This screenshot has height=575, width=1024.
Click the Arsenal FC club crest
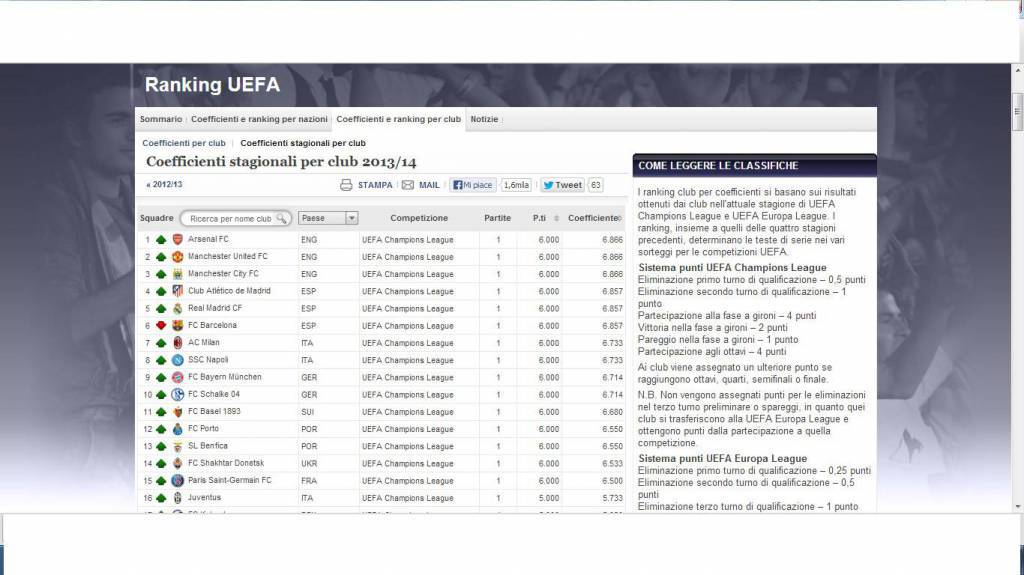coord(178,240)
